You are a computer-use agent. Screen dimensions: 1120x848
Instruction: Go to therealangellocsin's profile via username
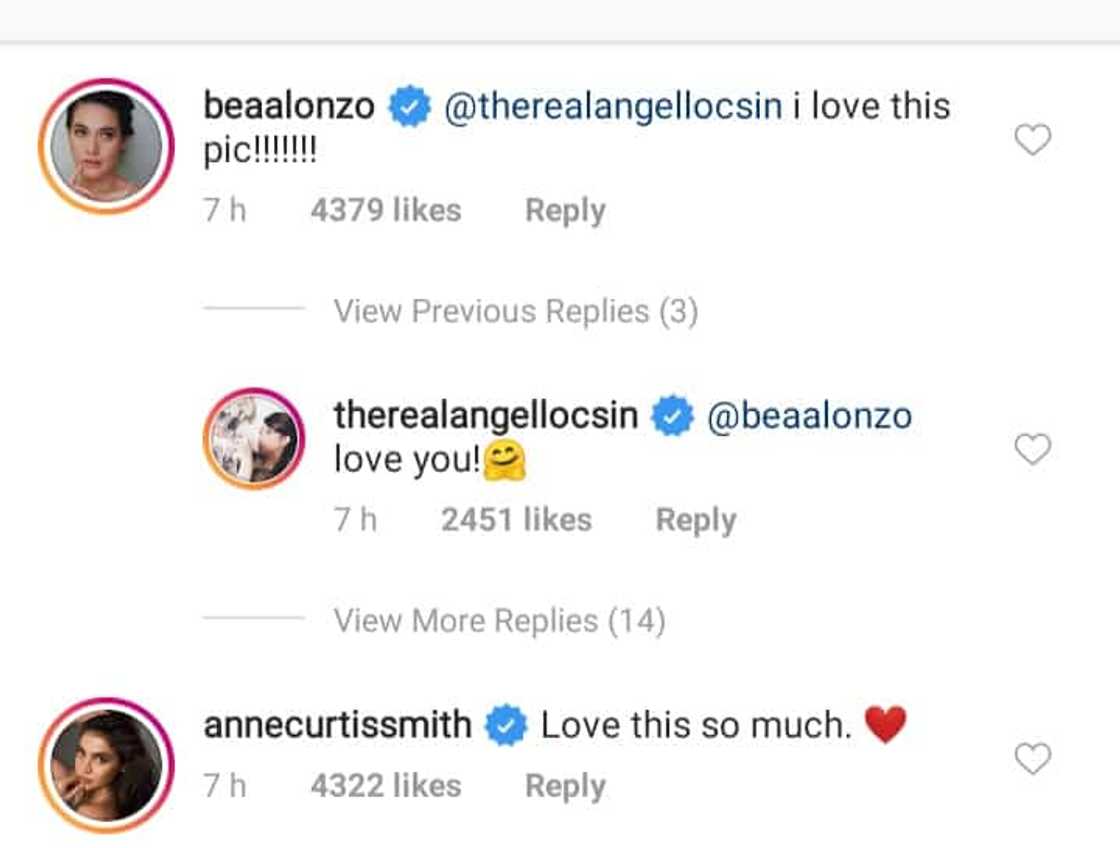pos(486,415)
